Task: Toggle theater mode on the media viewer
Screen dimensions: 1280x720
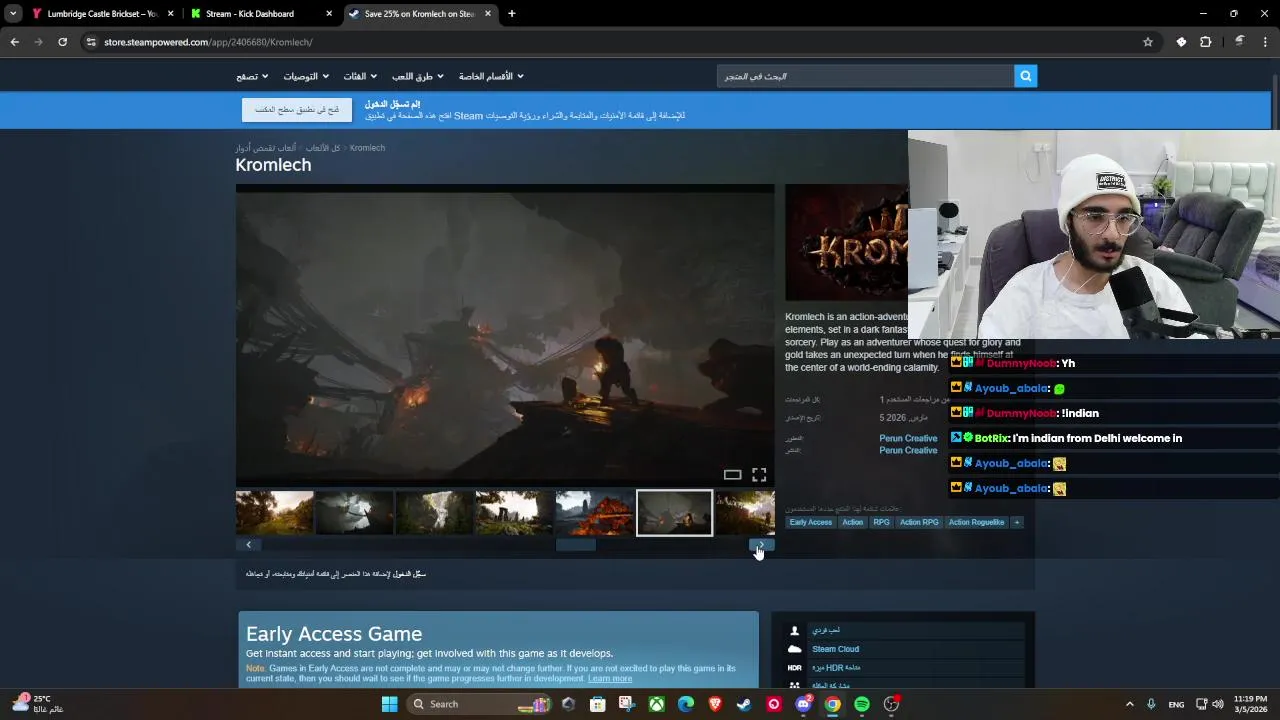Action: click(732, 475)
